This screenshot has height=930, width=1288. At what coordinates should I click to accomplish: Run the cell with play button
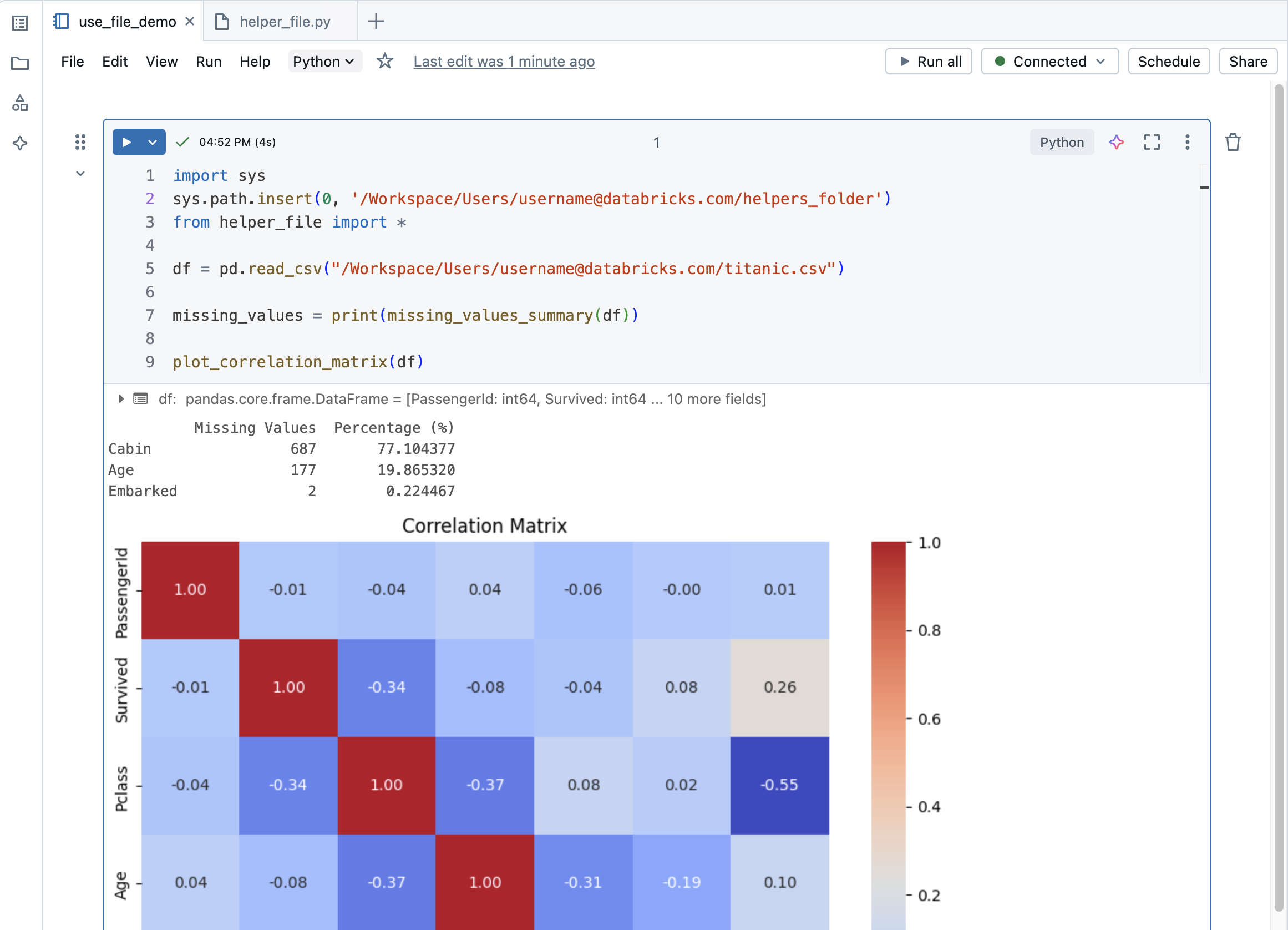(x=126, y=142)
